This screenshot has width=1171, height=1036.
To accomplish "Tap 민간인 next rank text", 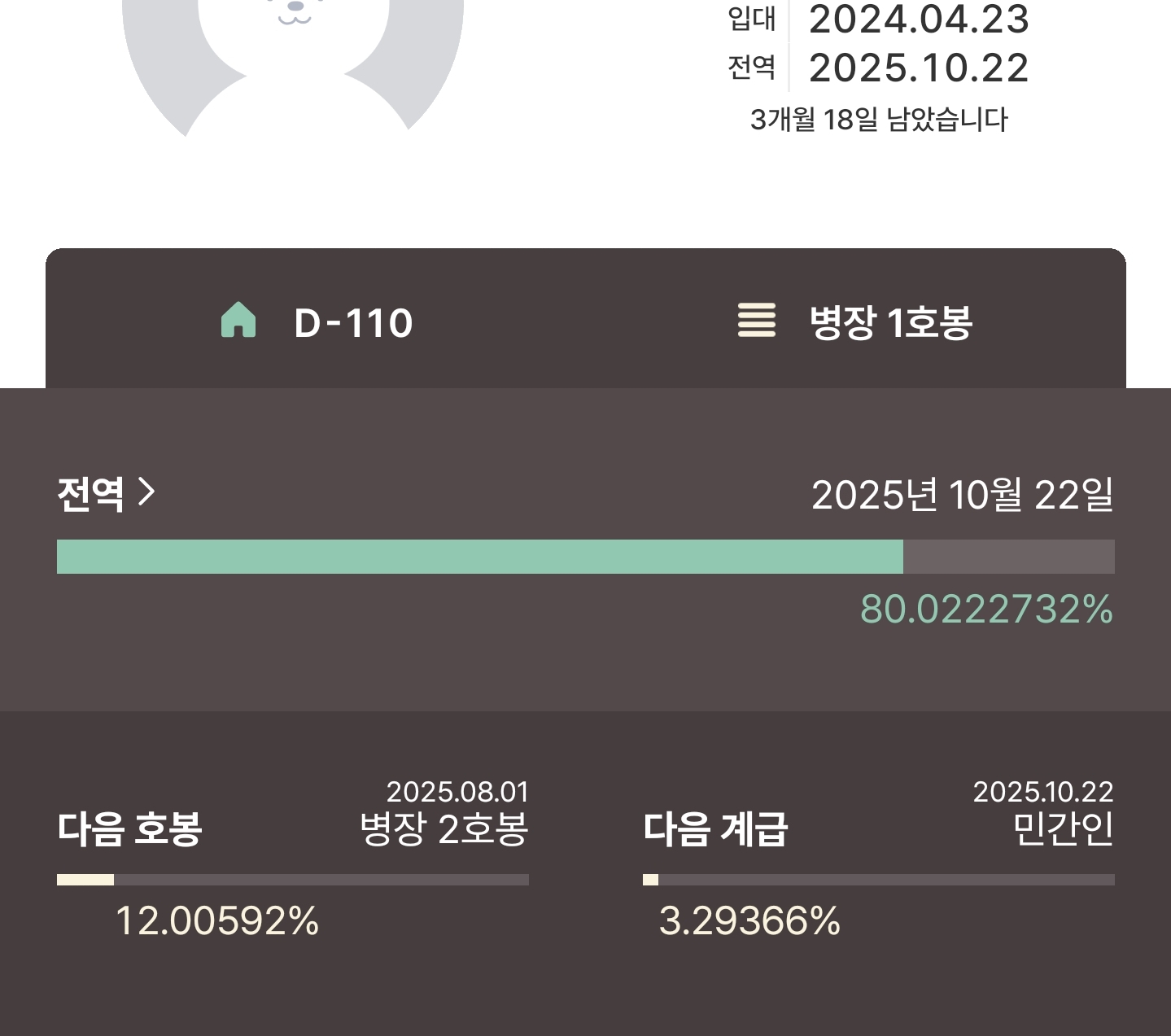I will [1063, 829].
